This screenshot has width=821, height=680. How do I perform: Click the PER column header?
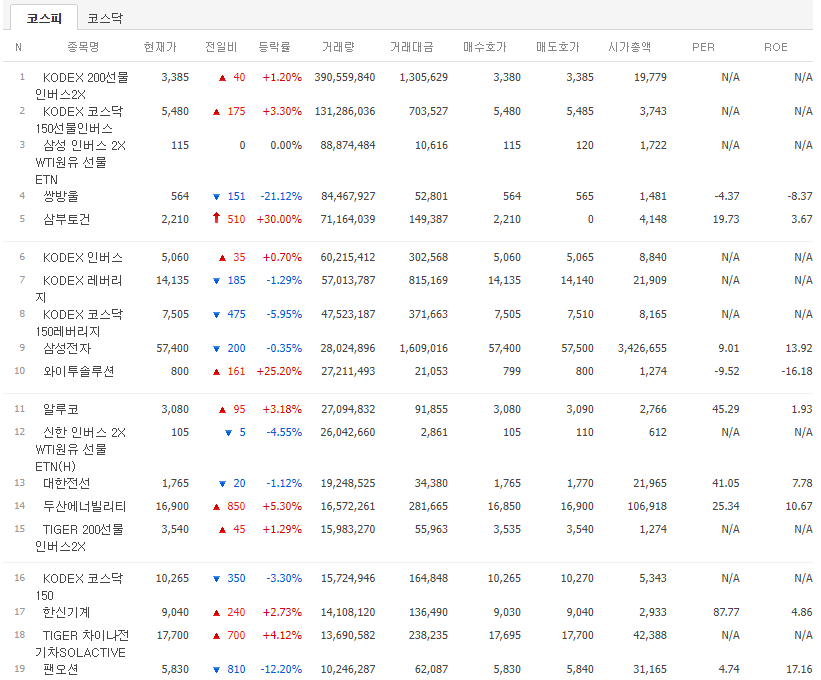[703, 47]
